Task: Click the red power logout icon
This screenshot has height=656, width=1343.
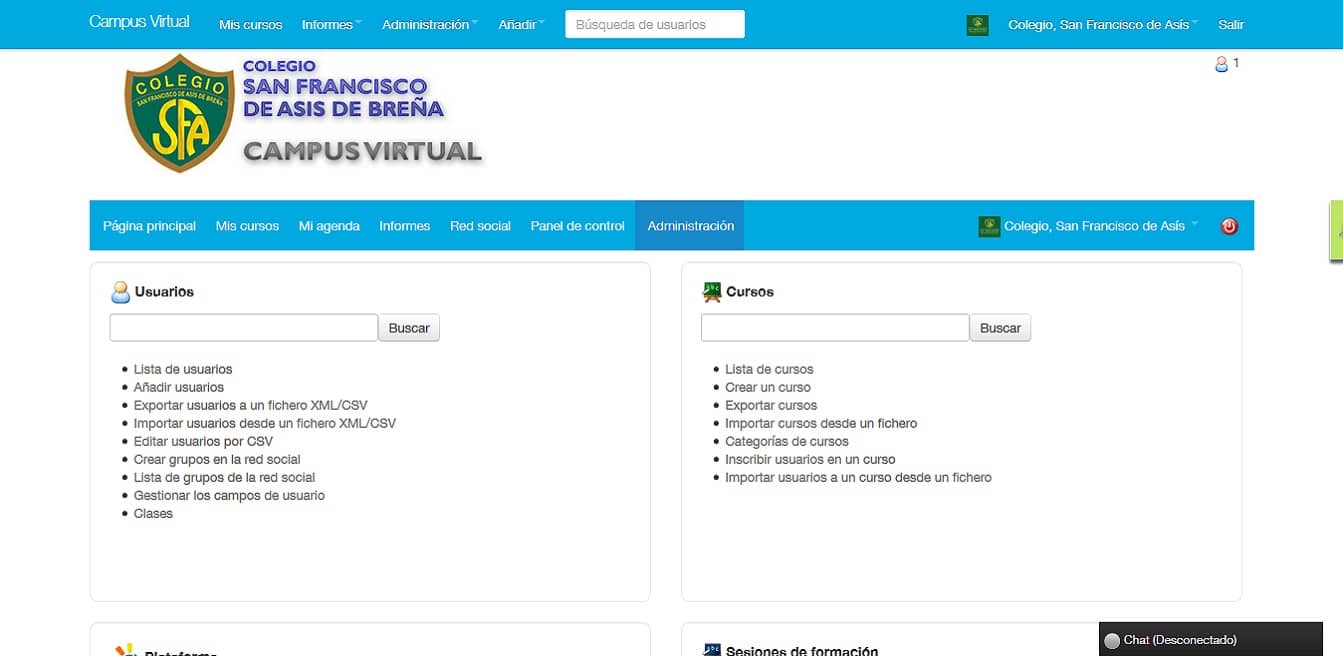Action: 1229,226
